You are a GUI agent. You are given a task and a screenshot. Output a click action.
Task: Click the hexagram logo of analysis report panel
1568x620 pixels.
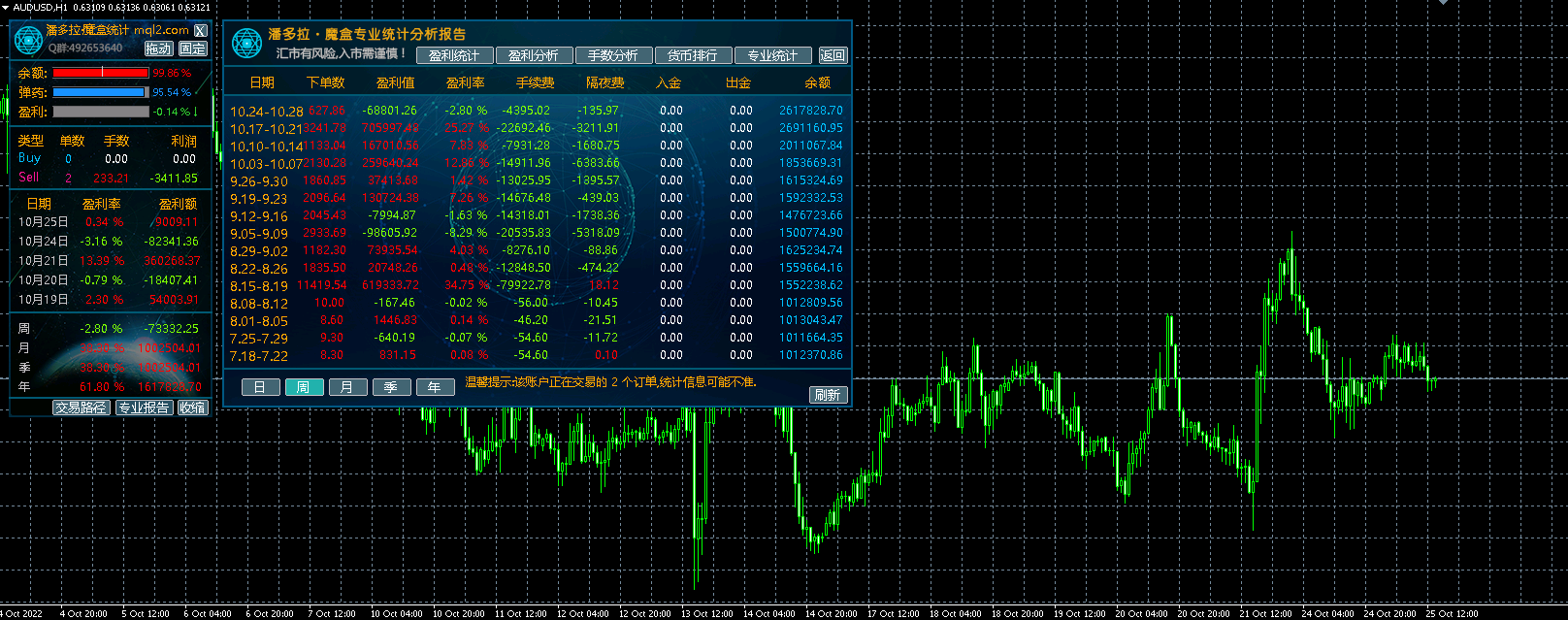pos(247,44)
